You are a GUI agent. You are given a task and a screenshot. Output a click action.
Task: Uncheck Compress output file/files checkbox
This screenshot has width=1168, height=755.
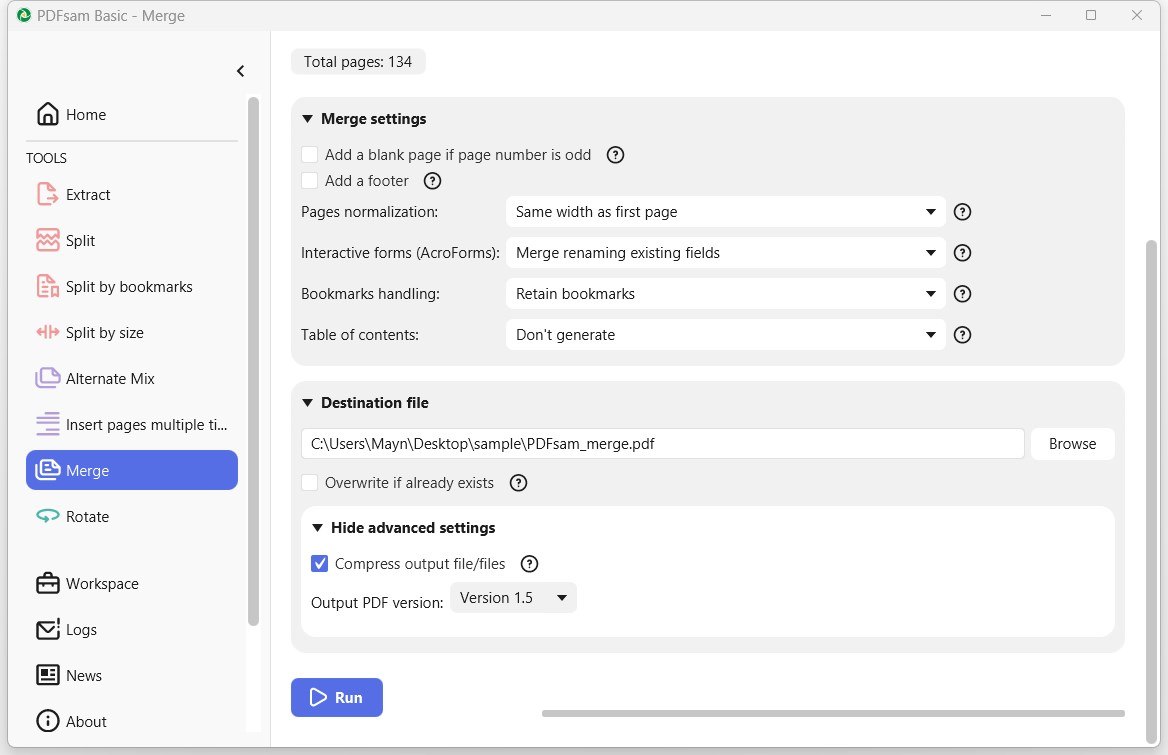tap(320, 564)
